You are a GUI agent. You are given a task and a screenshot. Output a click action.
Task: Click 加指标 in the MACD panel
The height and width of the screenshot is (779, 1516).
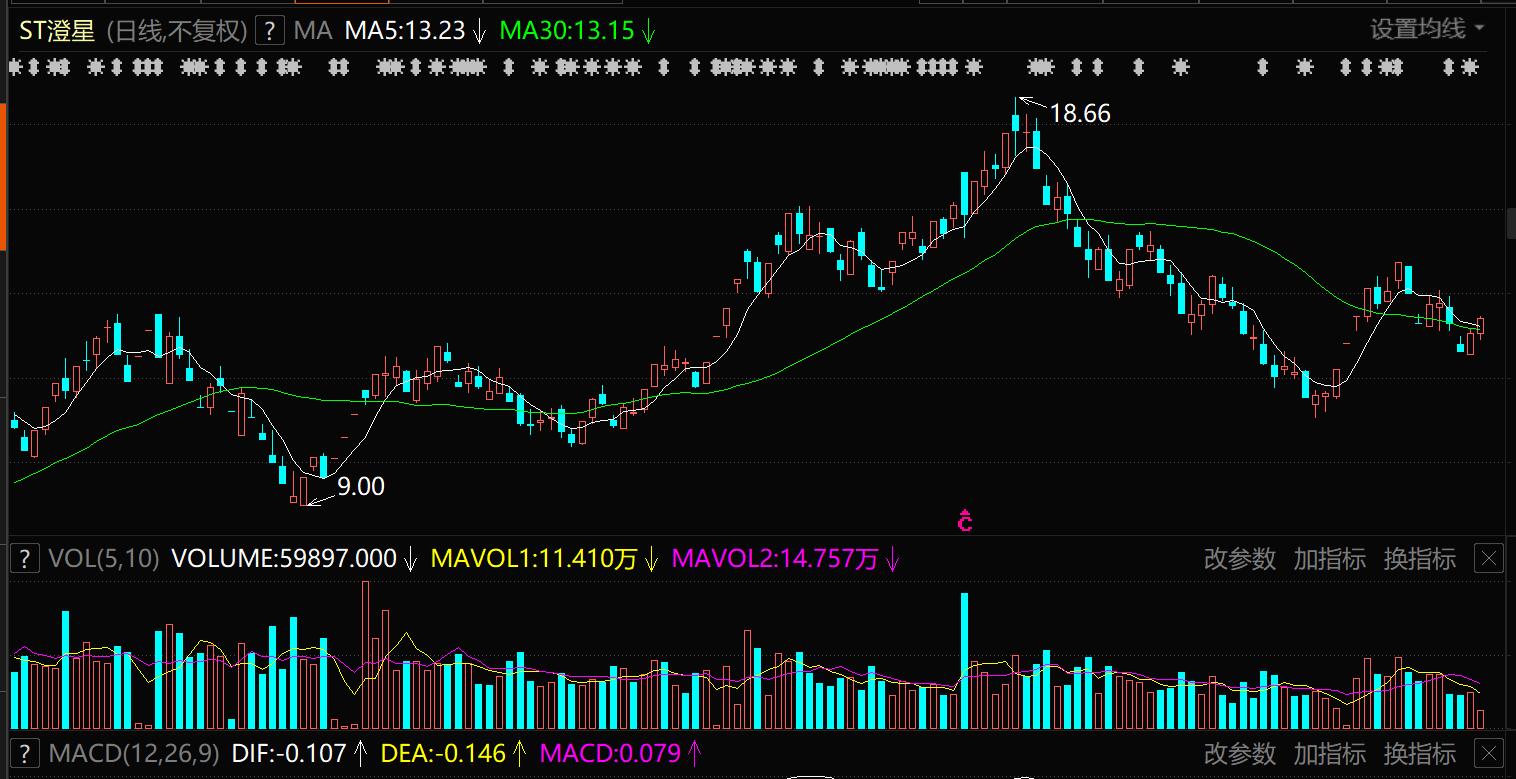pyautogui.click(x=1329, y=753)
